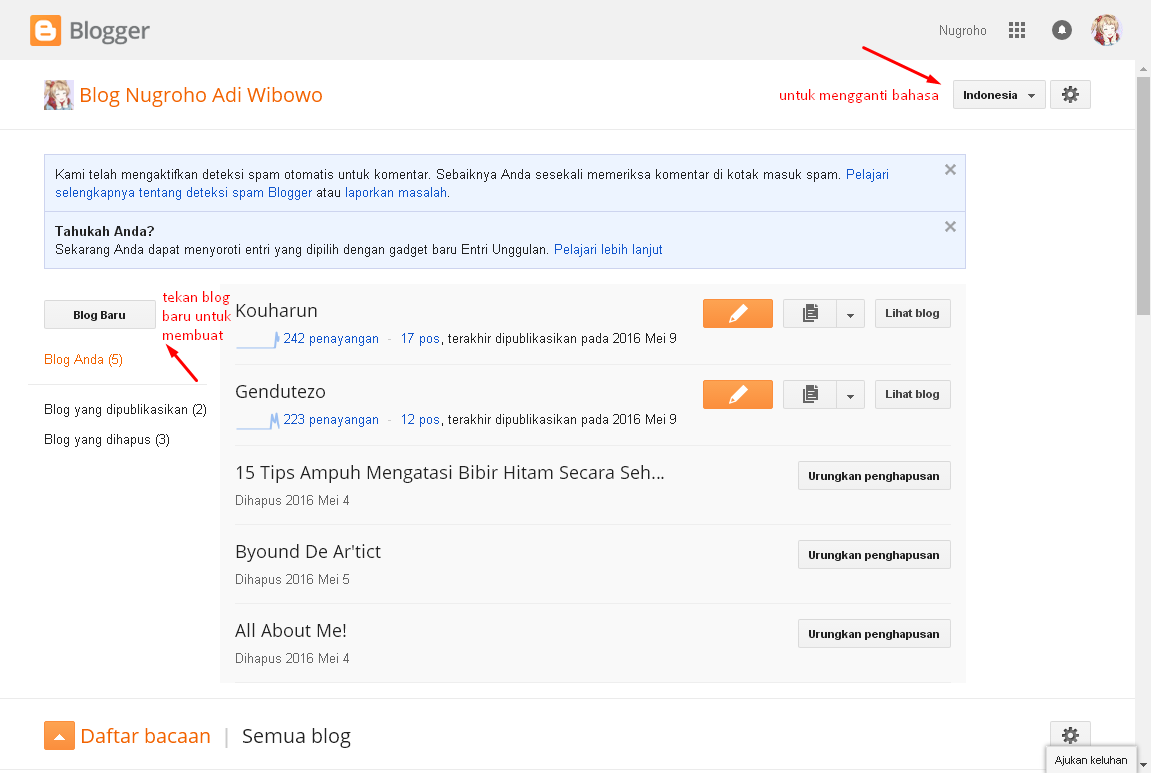
Task: Open the reading list settings gear
Action: tap(1070, 735)
